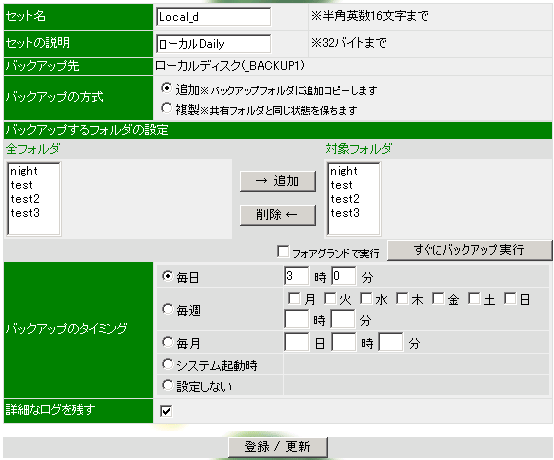
Task: Click the セットの説明 text field
Action: click(x=213, y=43)
